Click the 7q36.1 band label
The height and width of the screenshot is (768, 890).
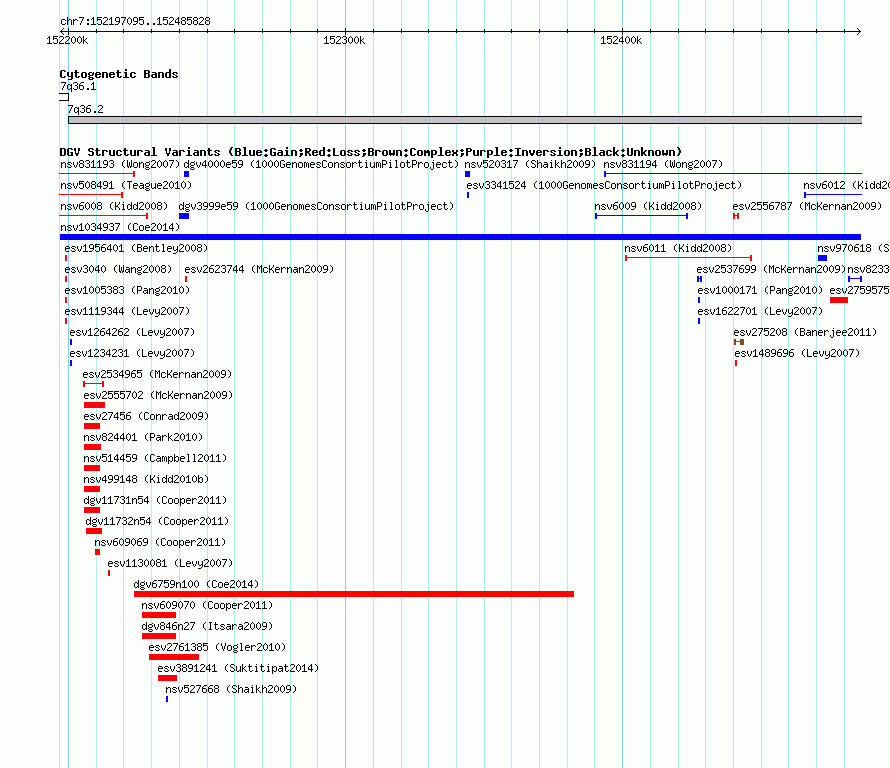(x=78, y=86)
